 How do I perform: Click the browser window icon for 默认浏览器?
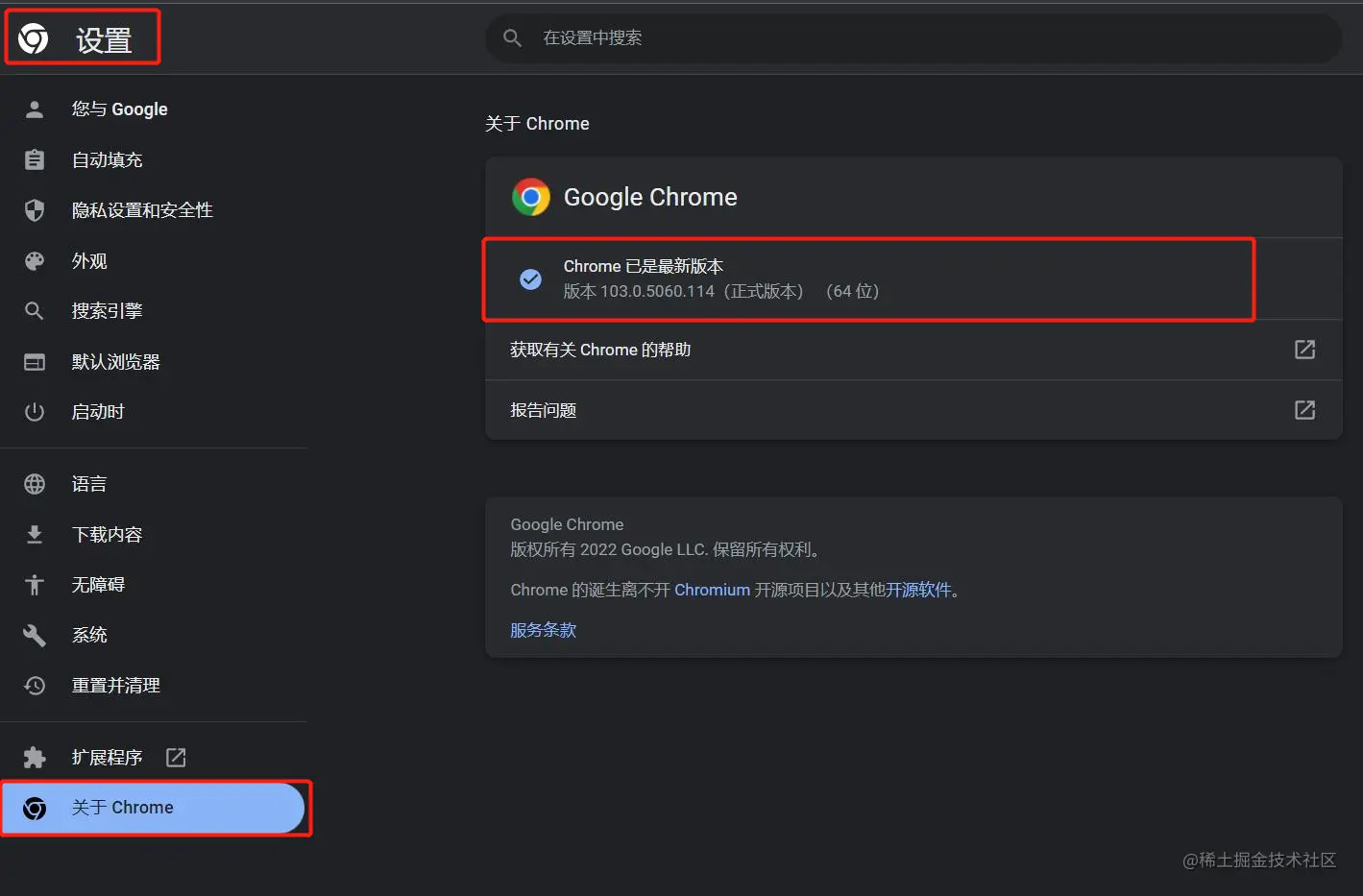[x=35, y=362]
